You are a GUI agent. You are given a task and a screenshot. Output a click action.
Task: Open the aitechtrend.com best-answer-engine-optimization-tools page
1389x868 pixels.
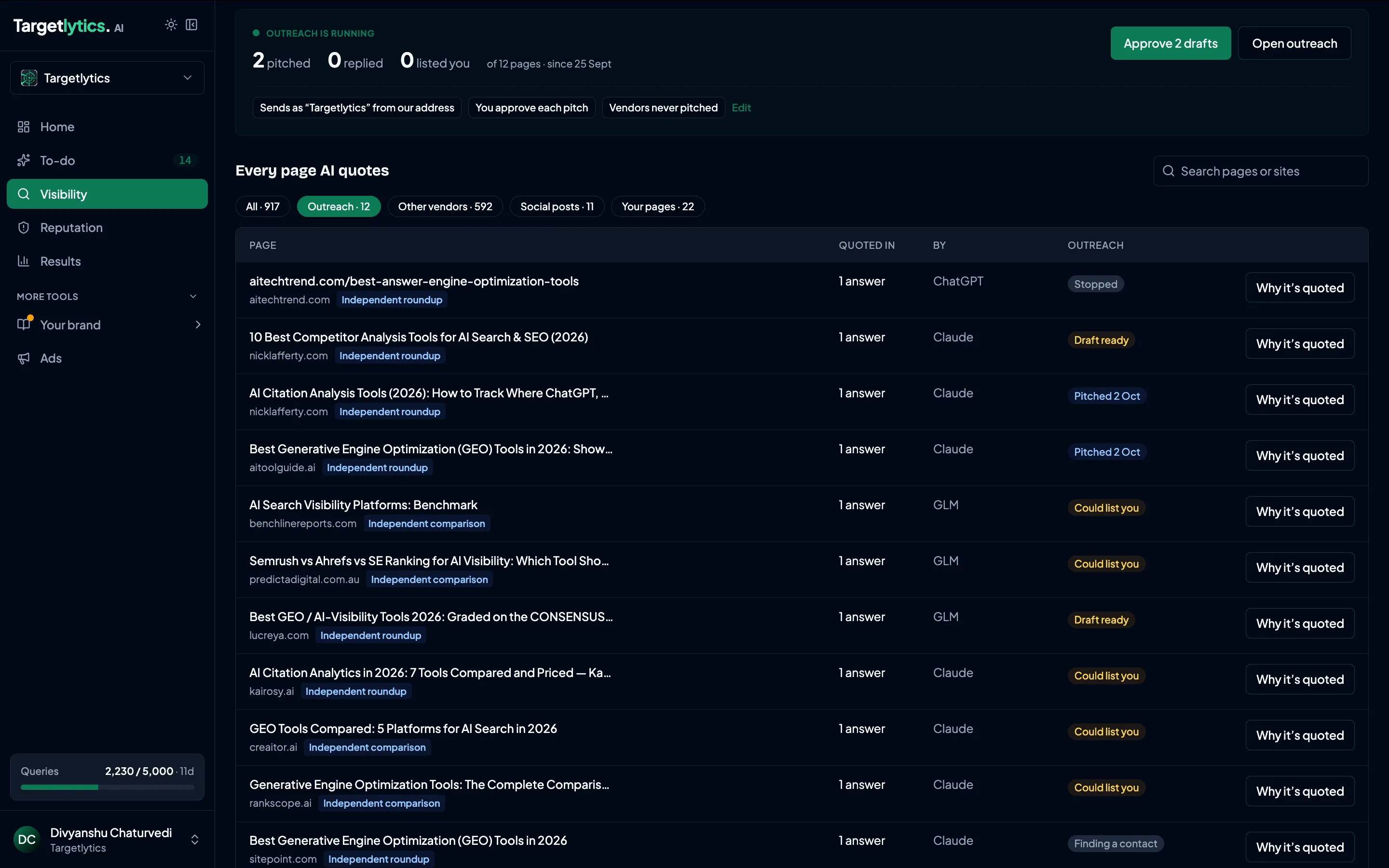click(414, 281)
